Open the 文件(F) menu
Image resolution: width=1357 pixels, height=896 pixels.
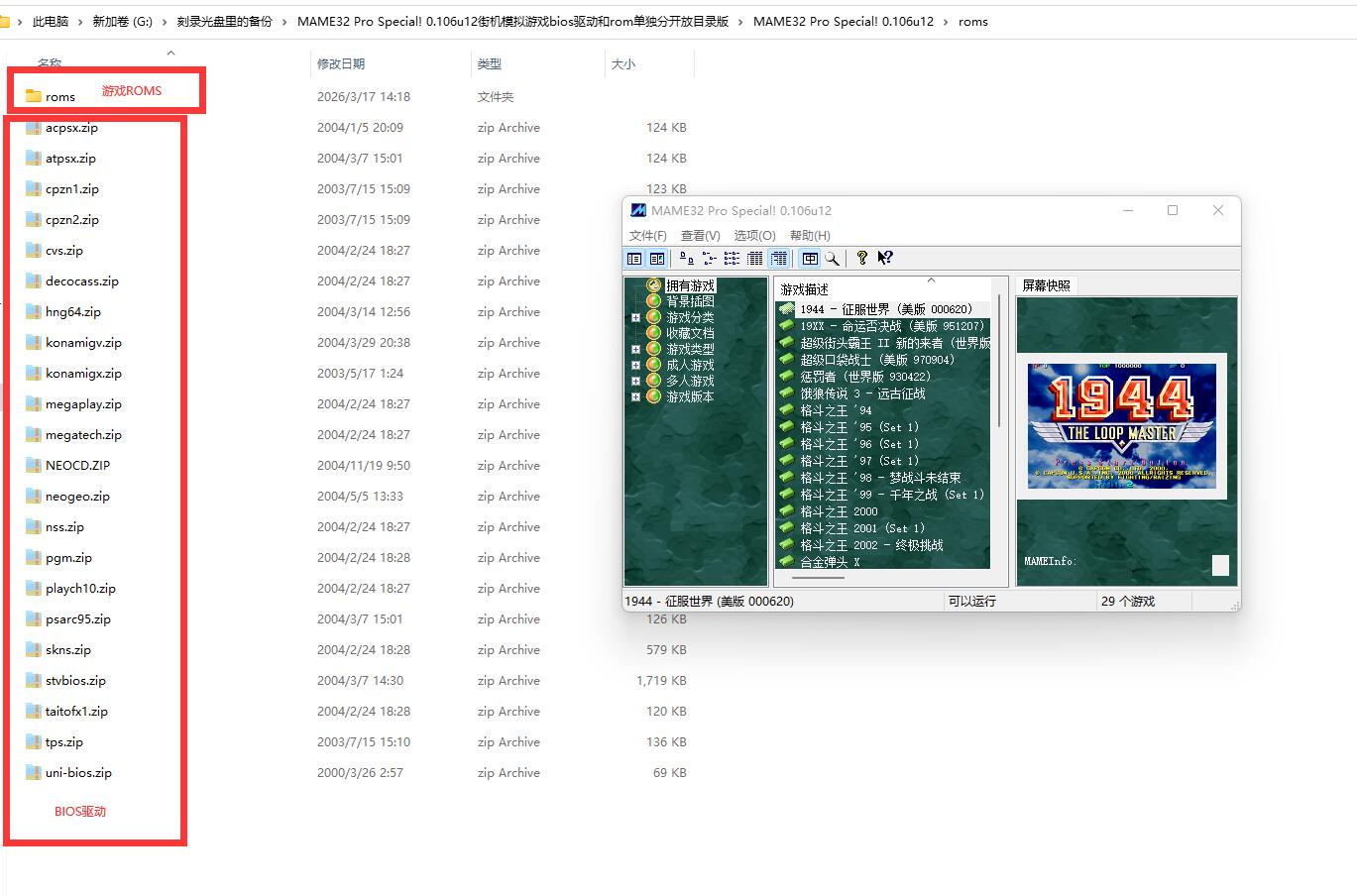click(647, 235)
